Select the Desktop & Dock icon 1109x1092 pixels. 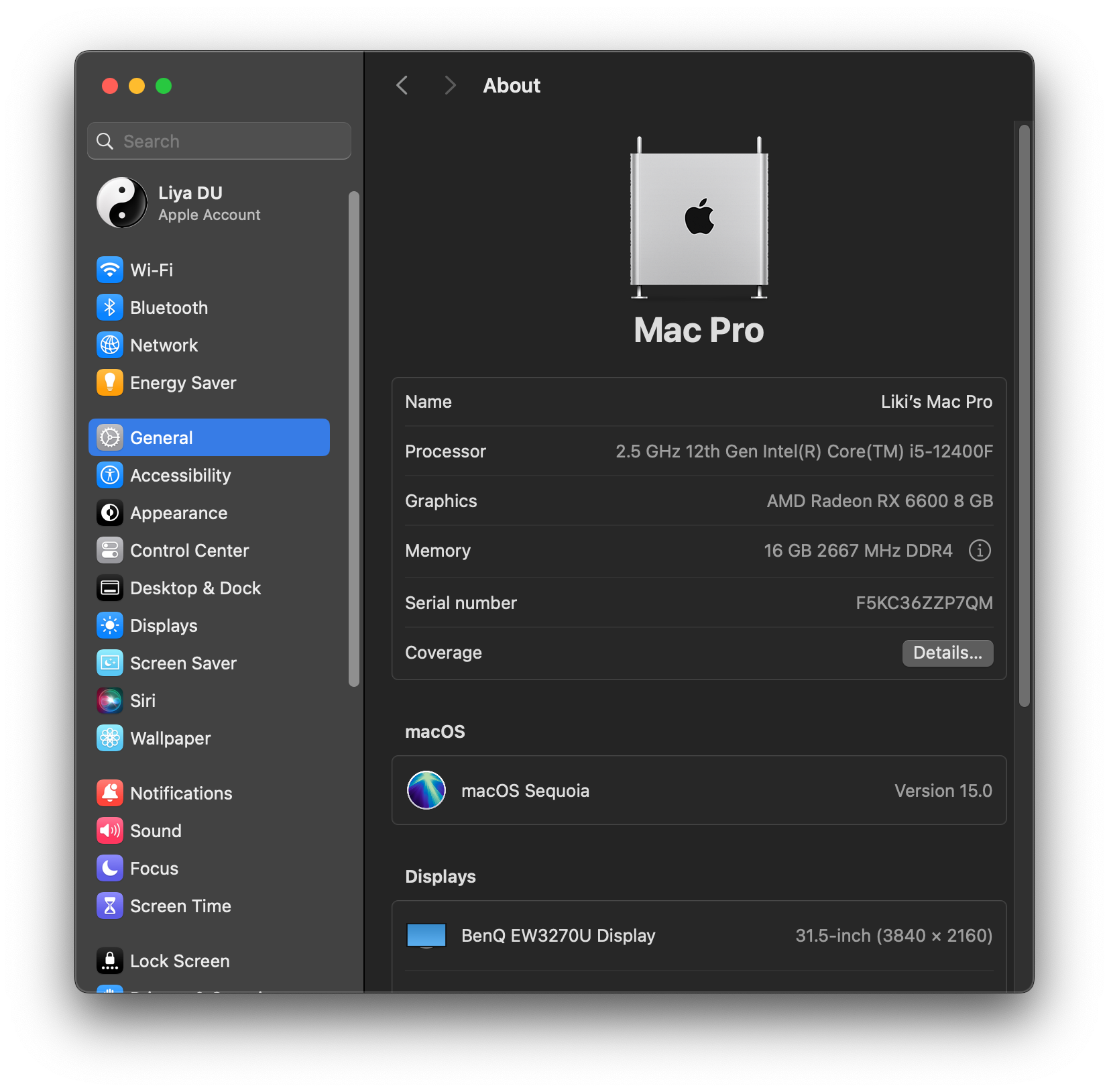(x=110, y=588)
